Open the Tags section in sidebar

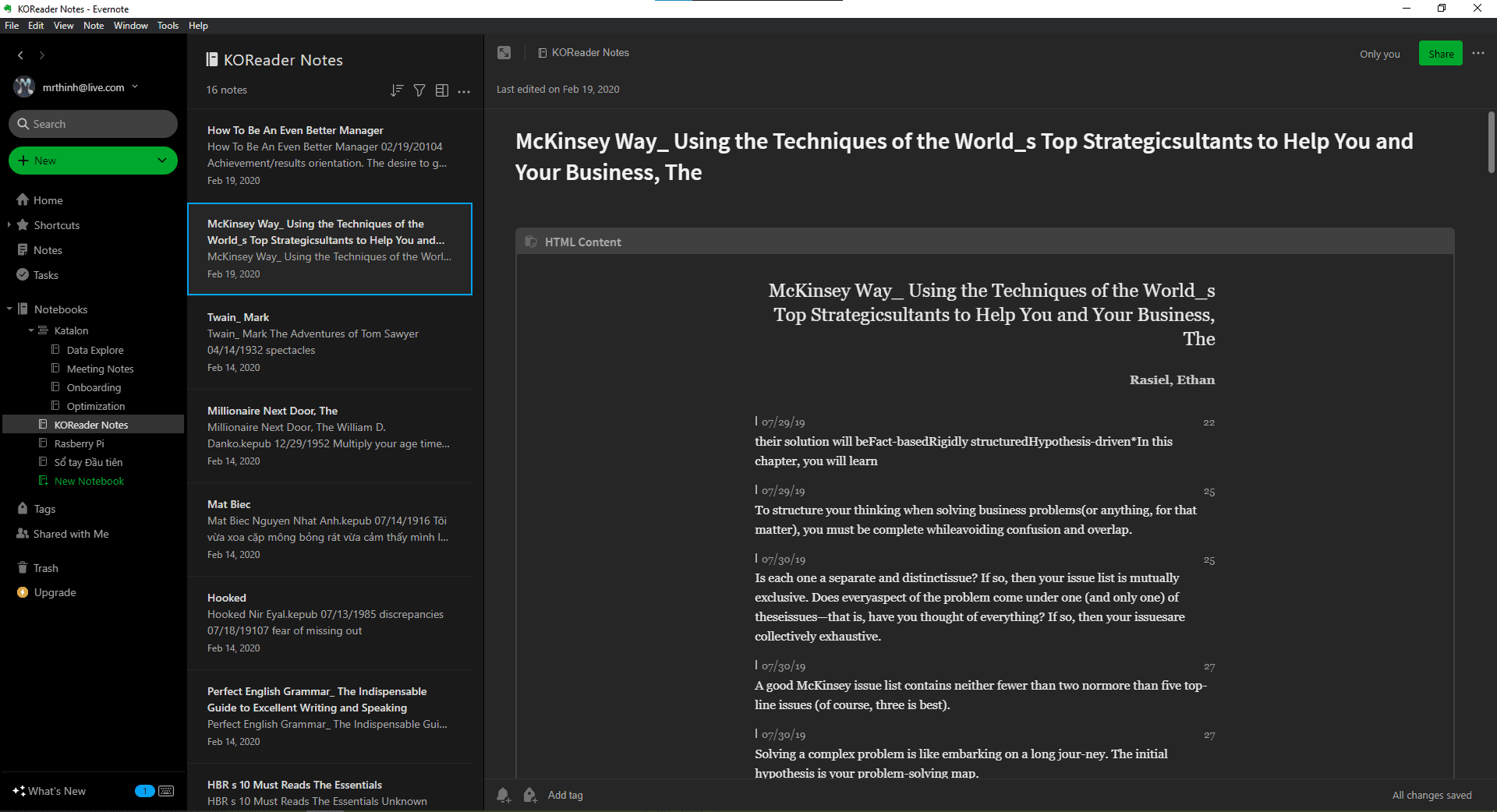pyautogui.click(x=44, y=508)
